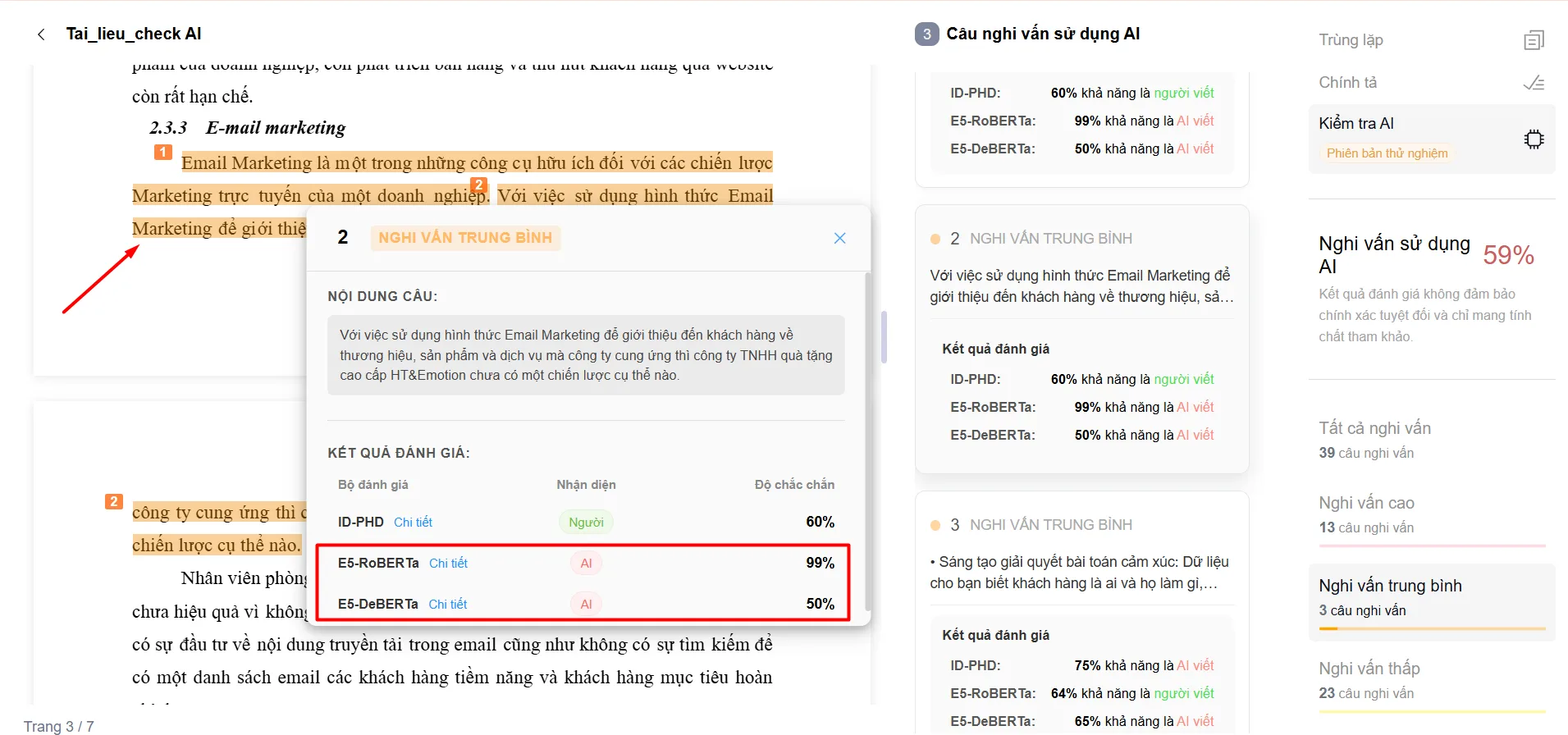Open the Trùng lặp duplicate check icon
This screenshot has width=1568, height=735.
[x=1534, y=40]
